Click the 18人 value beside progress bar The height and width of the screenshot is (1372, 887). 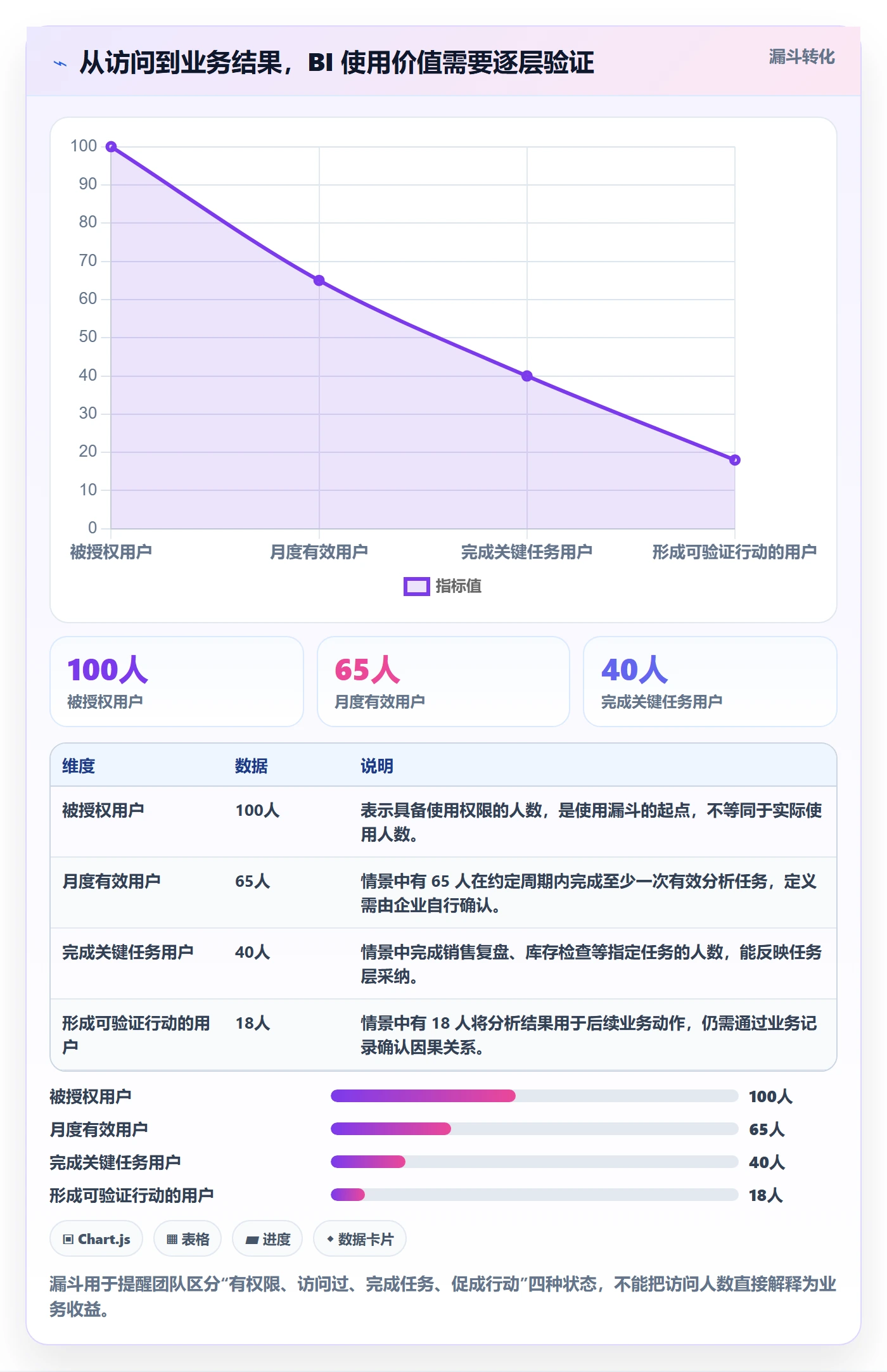point(766,1195)
